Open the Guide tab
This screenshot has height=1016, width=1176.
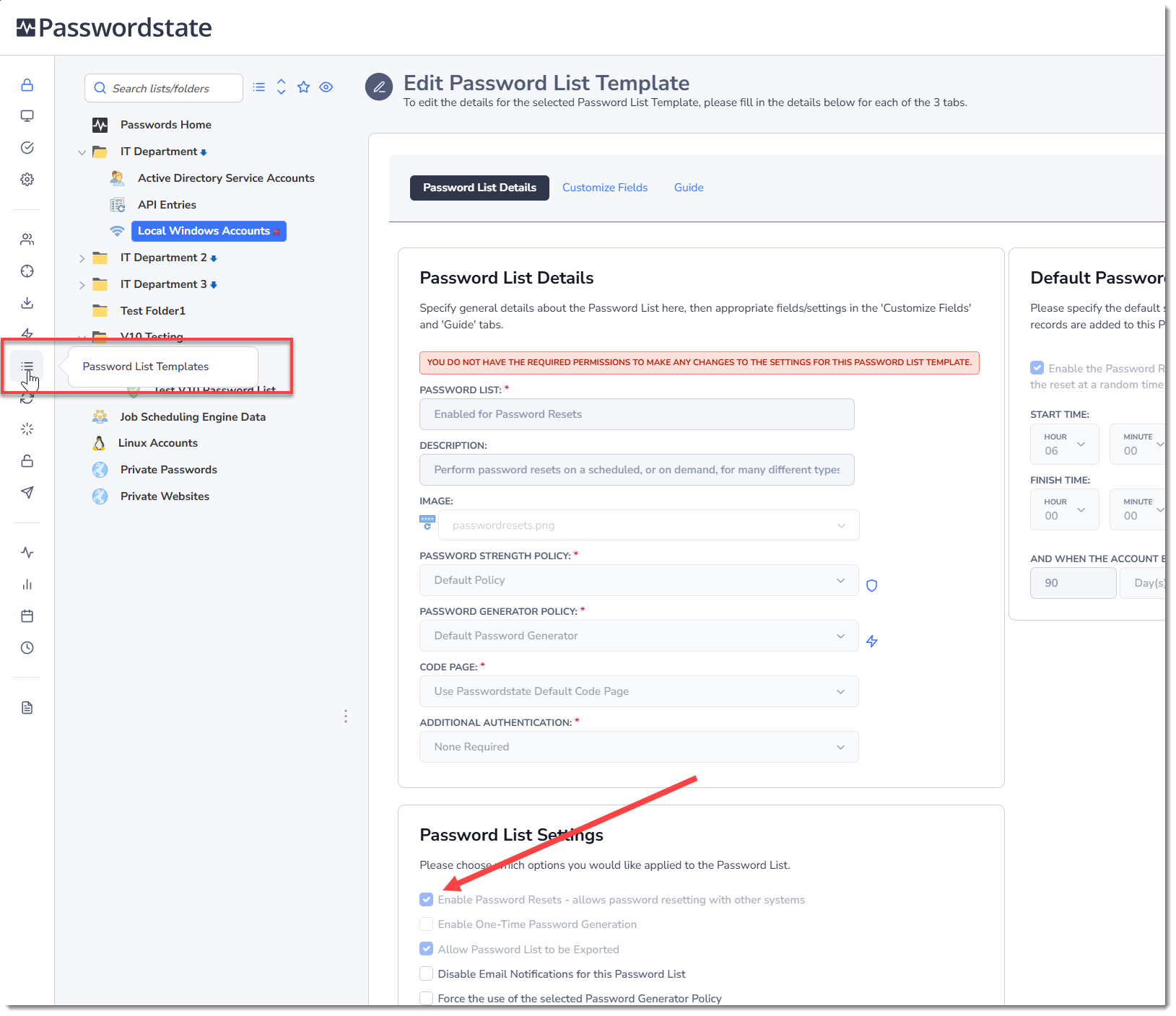pyautogui.click(x=689, y=188)
